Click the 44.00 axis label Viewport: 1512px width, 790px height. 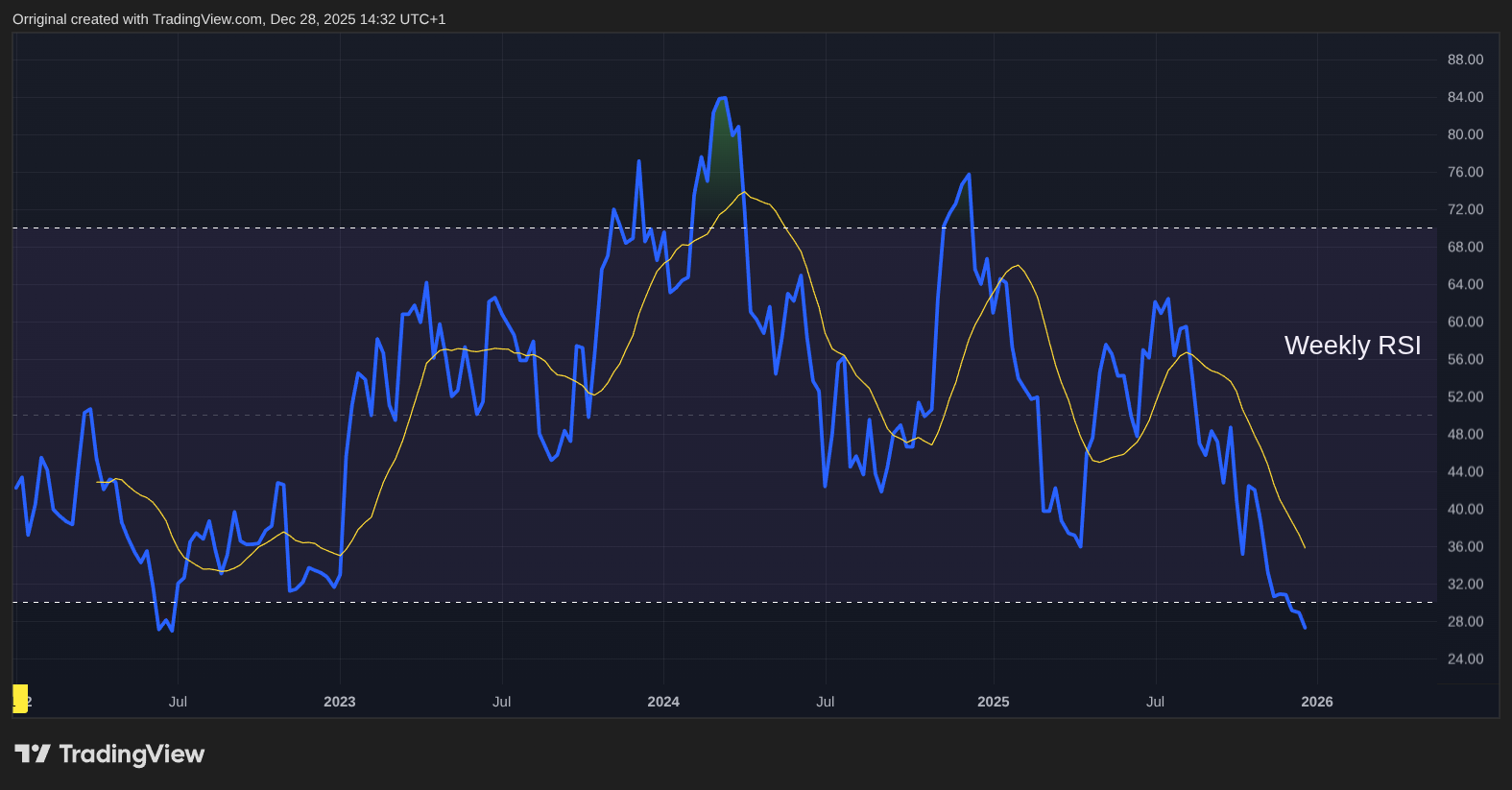(x=1465, y=471)
